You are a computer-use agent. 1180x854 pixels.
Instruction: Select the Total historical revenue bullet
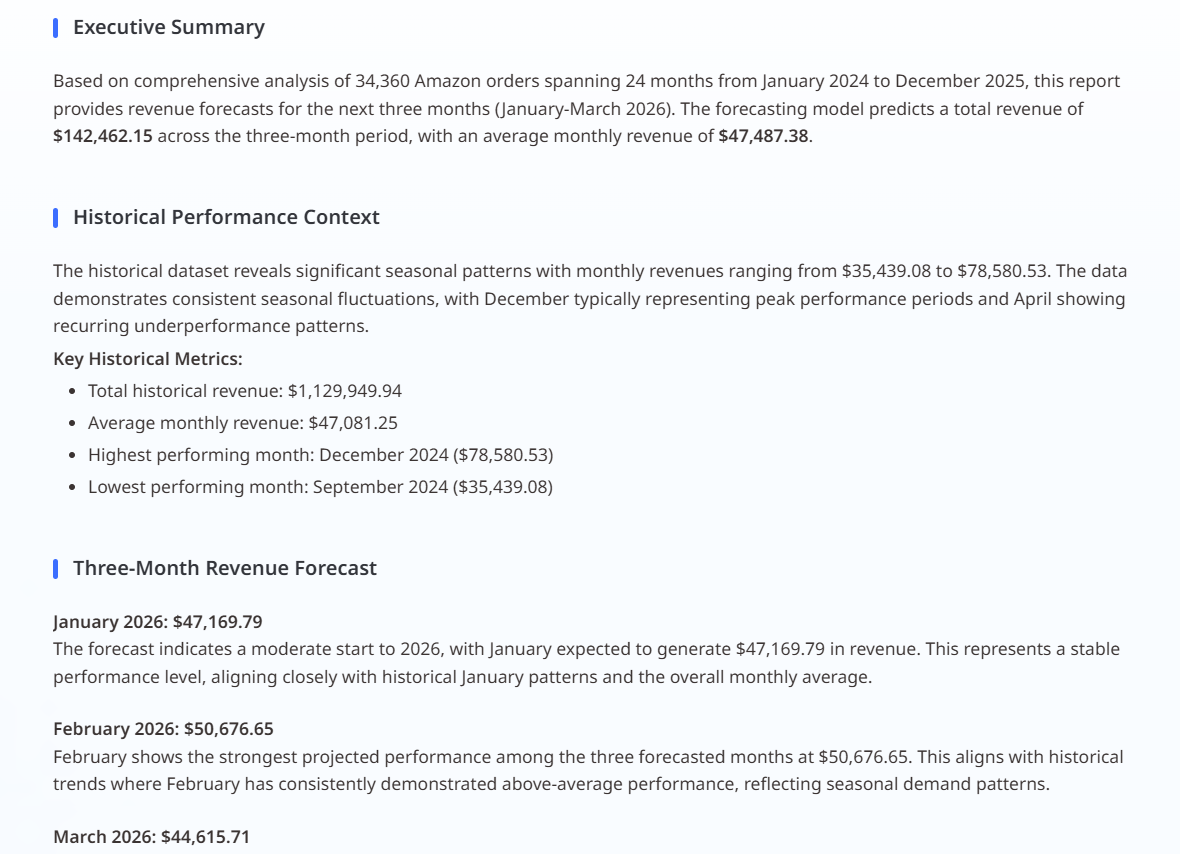point(245,391)
